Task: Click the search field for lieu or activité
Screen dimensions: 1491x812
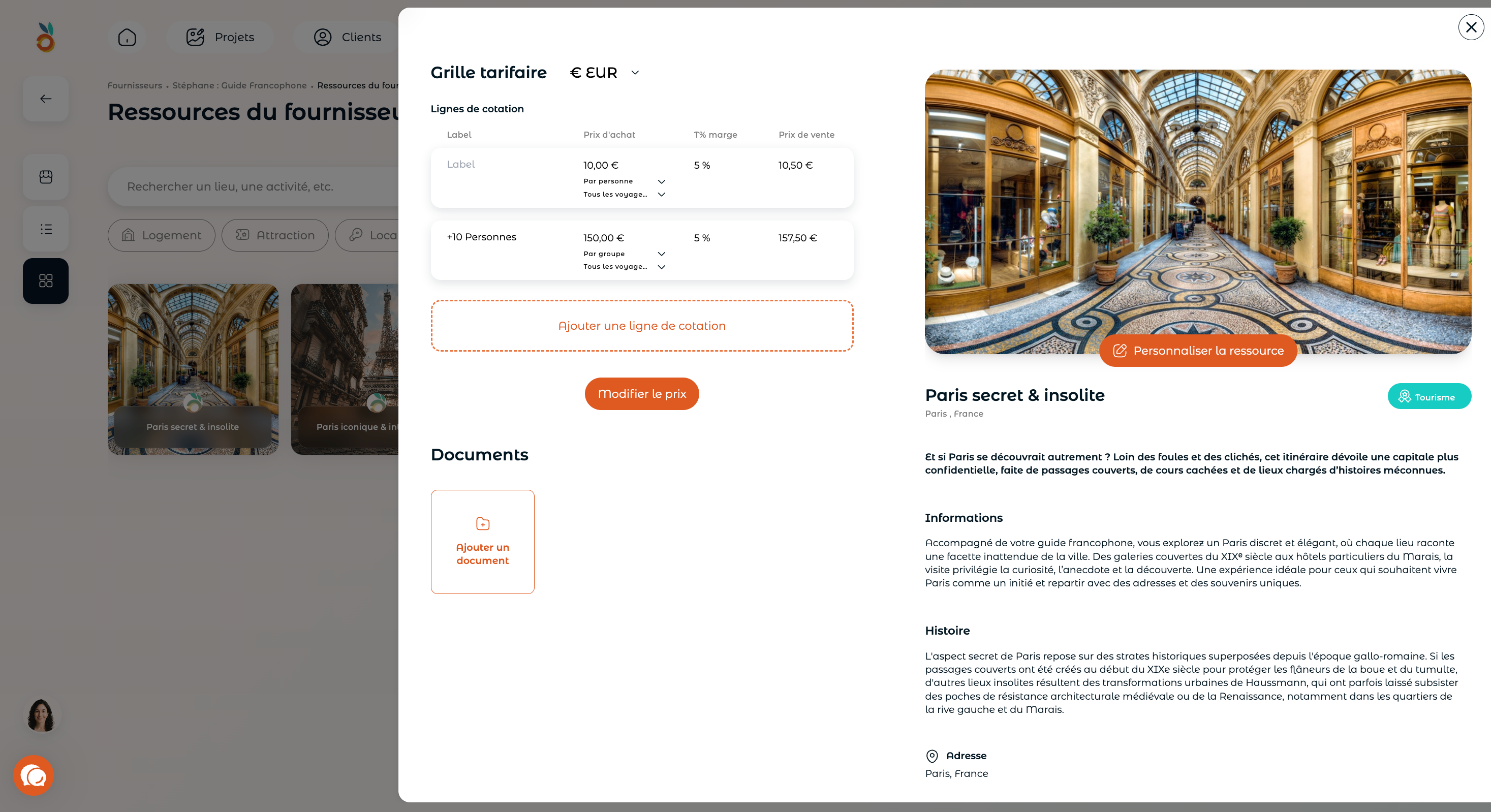Action: pyautogui.click(x=254, y=186)
